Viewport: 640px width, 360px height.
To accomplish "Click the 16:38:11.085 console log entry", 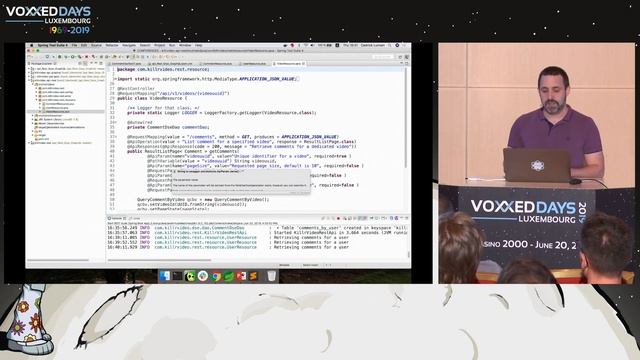I will tap(228, 238).
